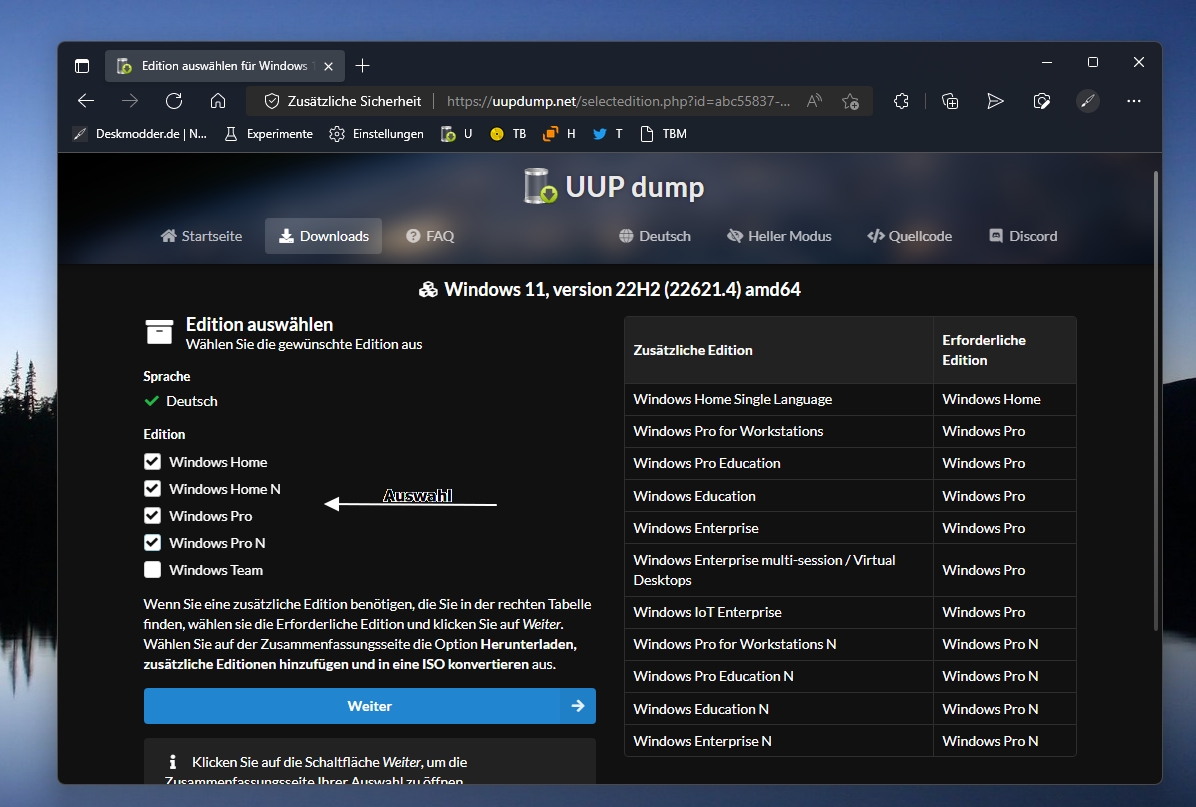The width and height of the screenshot is (1196, 807).
Task: Open the Twitter T bookmark
Action: coord(608,133)
